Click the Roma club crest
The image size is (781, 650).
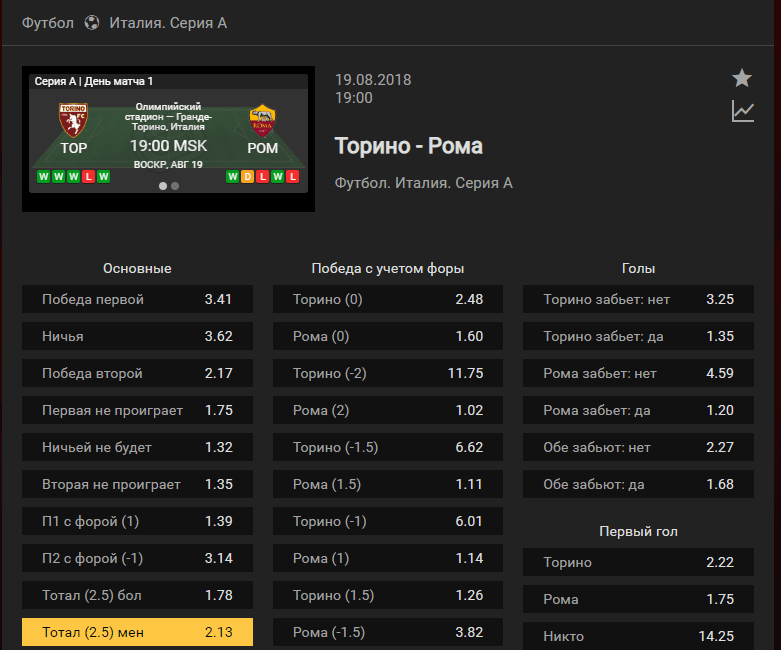[x=262, y=121]
